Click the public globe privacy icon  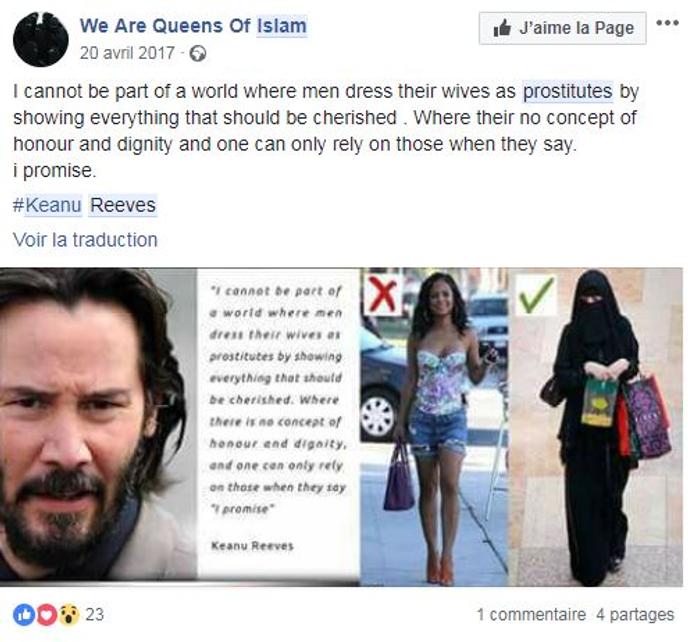pyautogui.click(x=198, y=54)
